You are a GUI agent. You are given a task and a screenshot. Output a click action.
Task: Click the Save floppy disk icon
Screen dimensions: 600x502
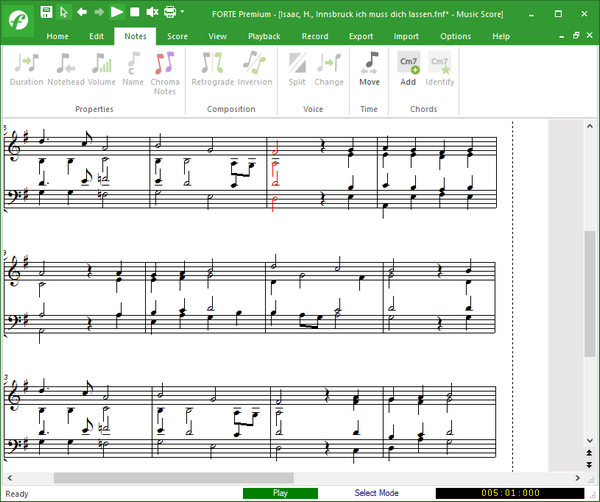point(46,12)
